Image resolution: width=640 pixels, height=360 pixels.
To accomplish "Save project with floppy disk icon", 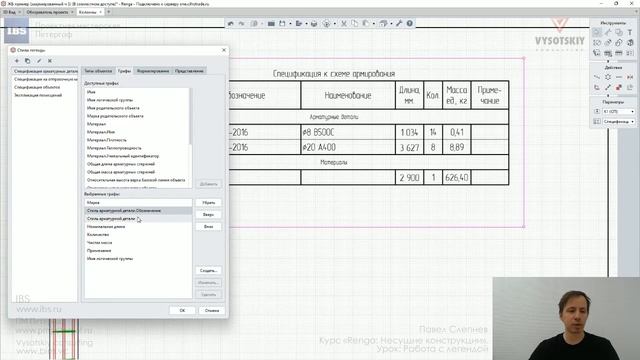I will click(282, 24).
